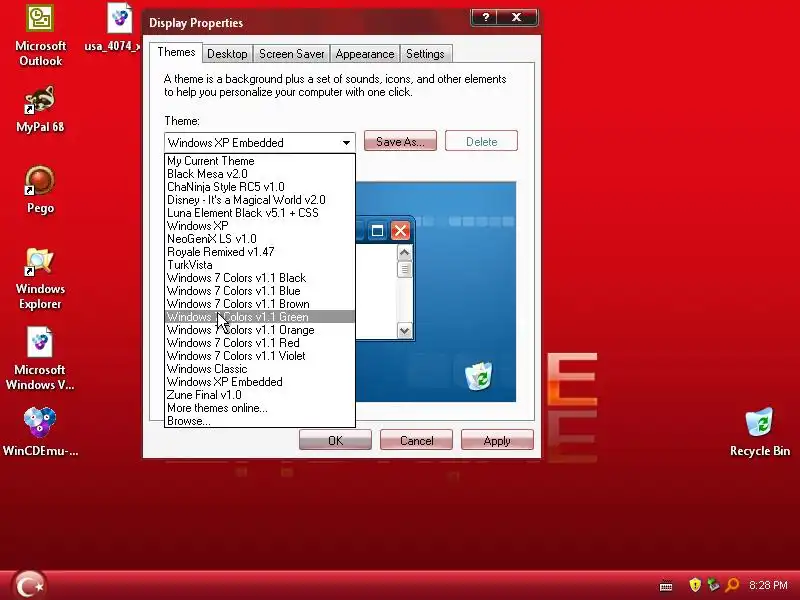The image size is (800, 600).
Task: Select Zune Final v1.0 theme
Action: (x=260, y=395)
